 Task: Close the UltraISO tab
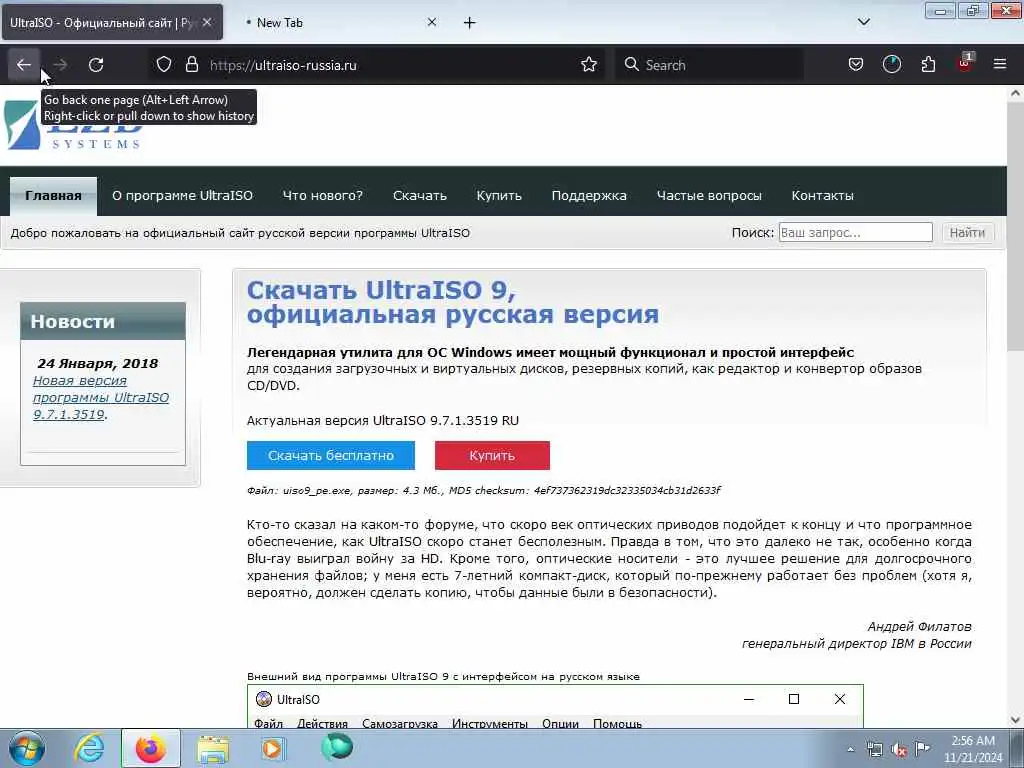click(207, 22)
